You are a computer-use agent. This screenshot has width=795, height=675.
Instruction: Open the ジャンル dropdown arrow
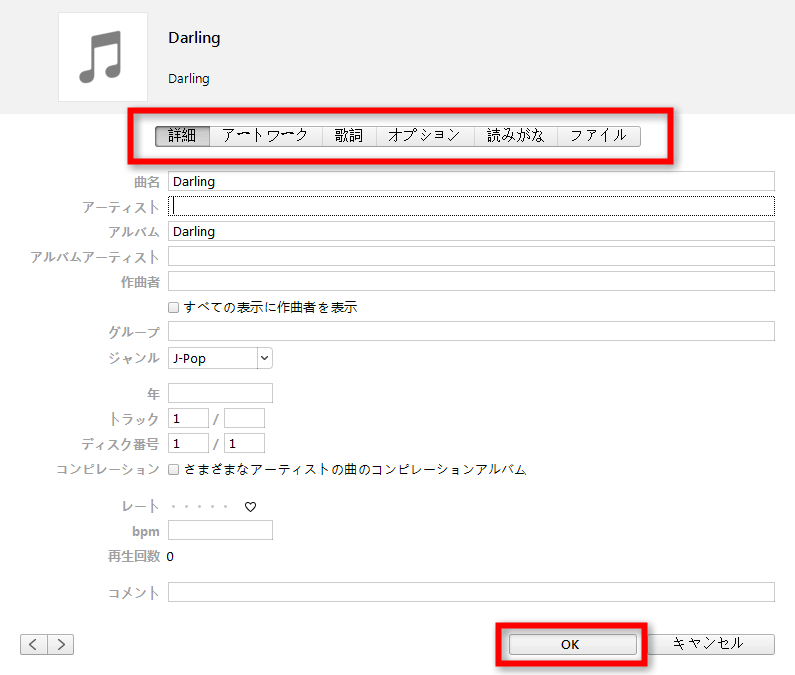click(x=265, y=358)
